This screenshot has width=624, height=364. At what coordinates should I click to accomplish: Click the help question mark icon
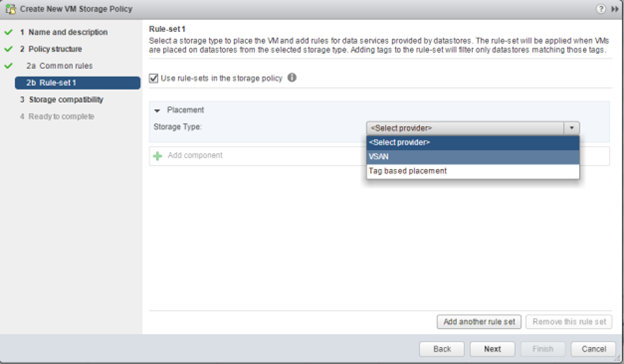[601, 9]
